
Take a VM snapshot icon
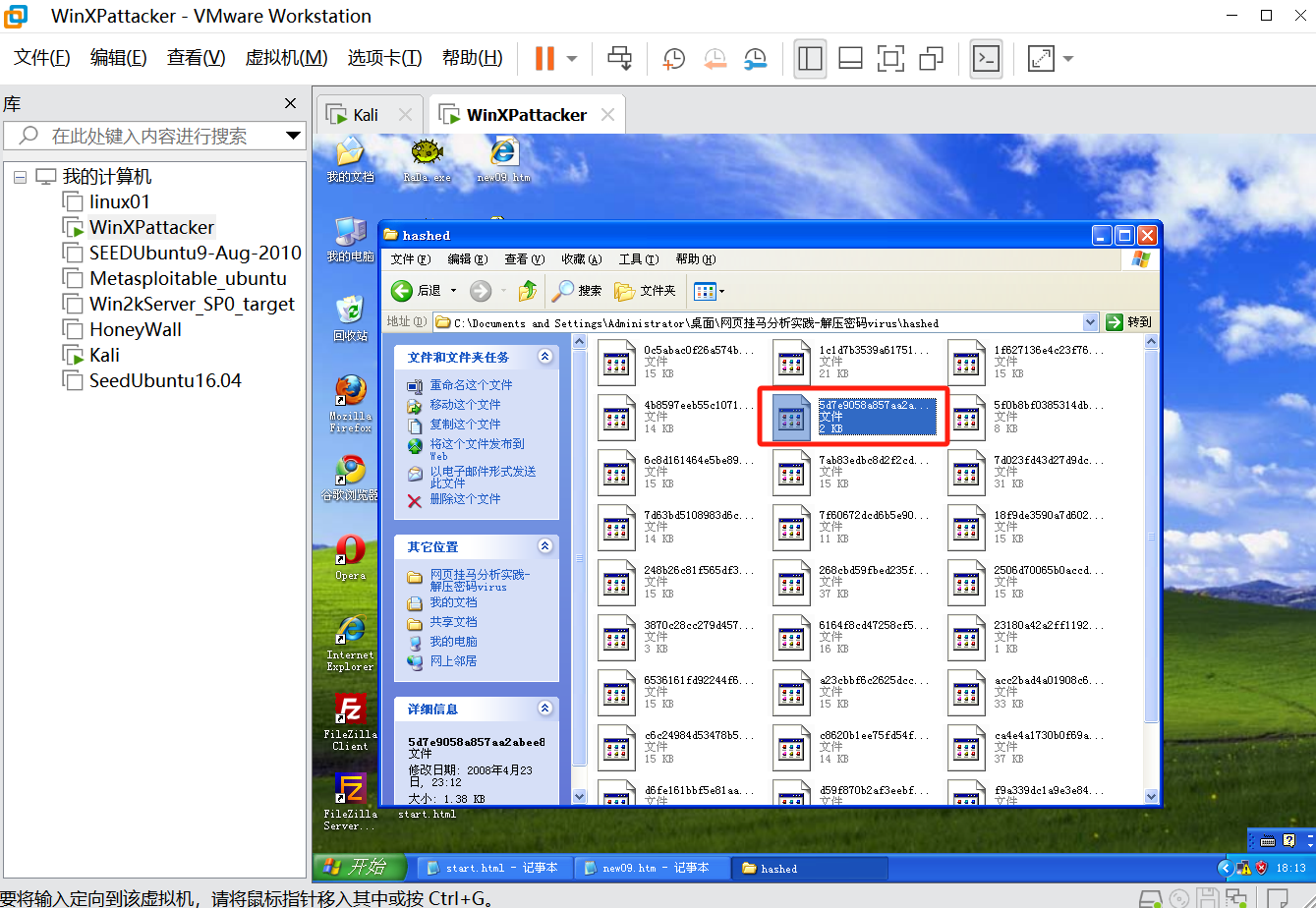coord(674,59)
